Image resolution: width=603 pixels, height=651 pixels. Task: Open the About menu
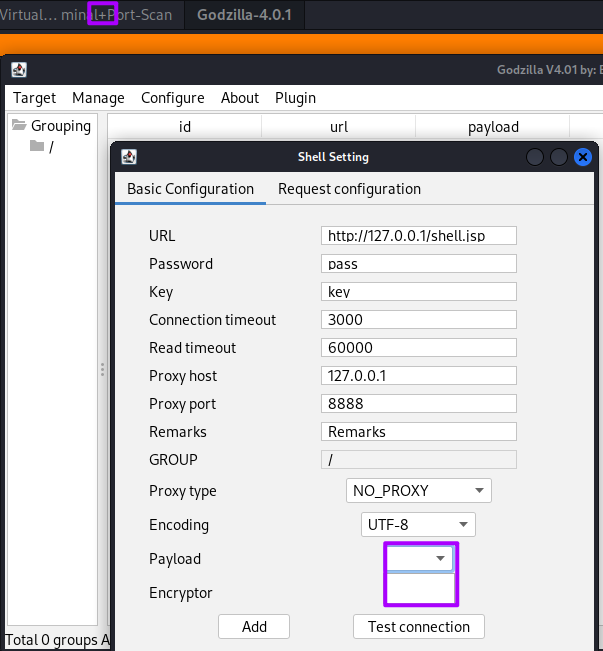[240, 98]
